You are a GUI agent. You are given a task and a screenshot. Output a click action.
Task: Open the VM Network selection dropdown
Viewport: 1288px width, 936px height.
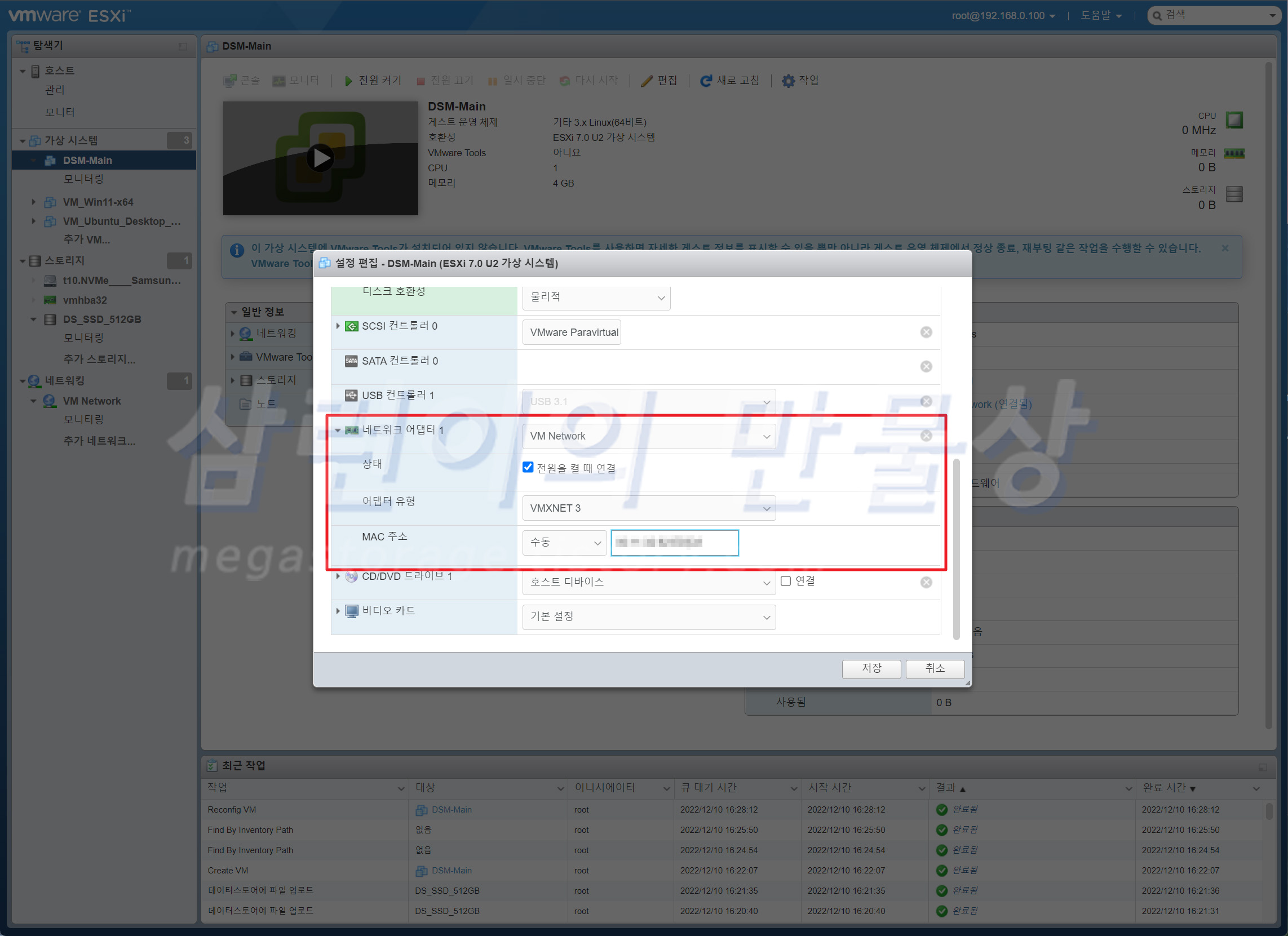[649, 436]
